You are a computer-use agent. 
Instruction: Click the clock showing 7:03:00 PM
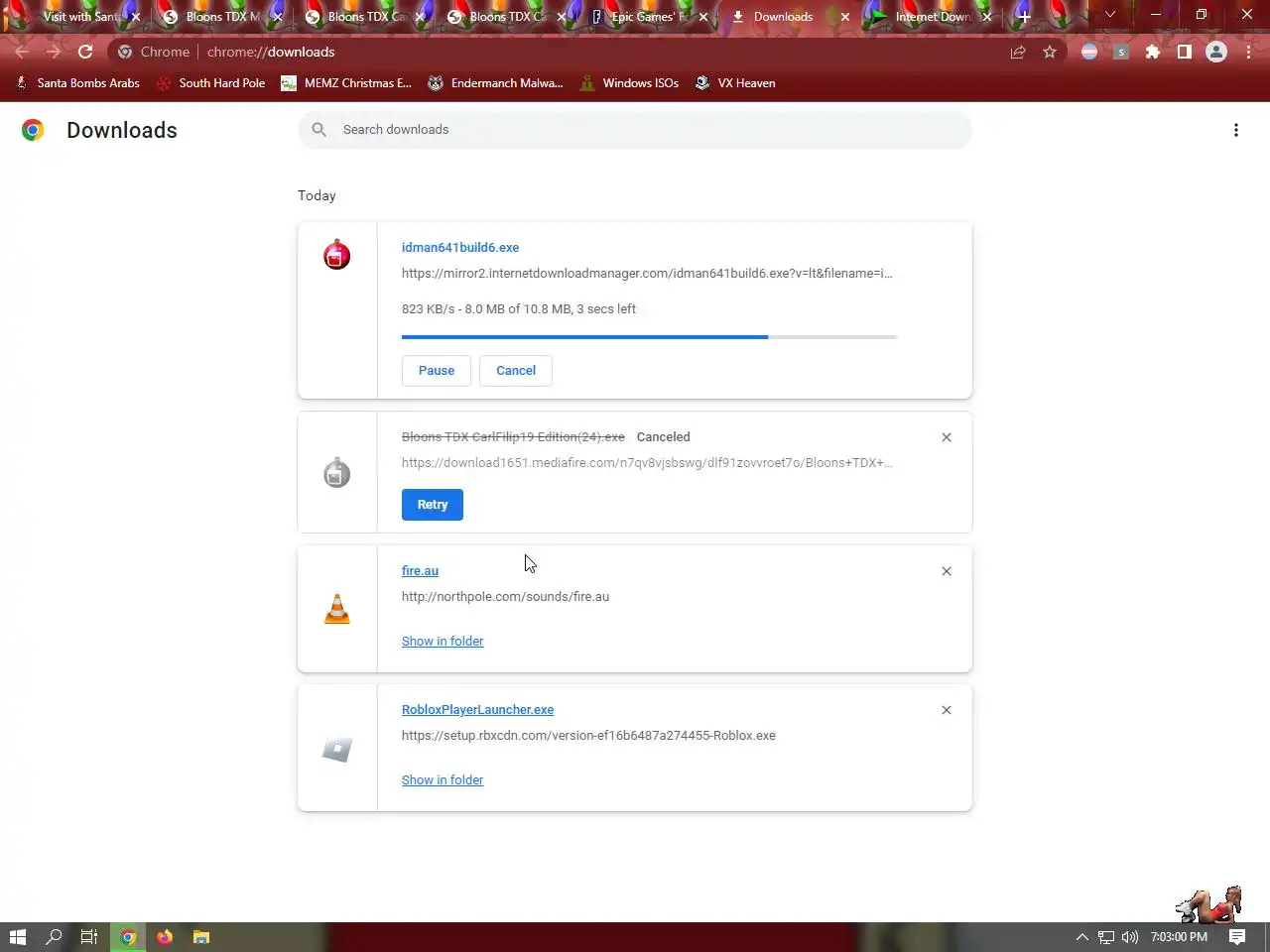pyautogui.click(x=1179, y=937)
